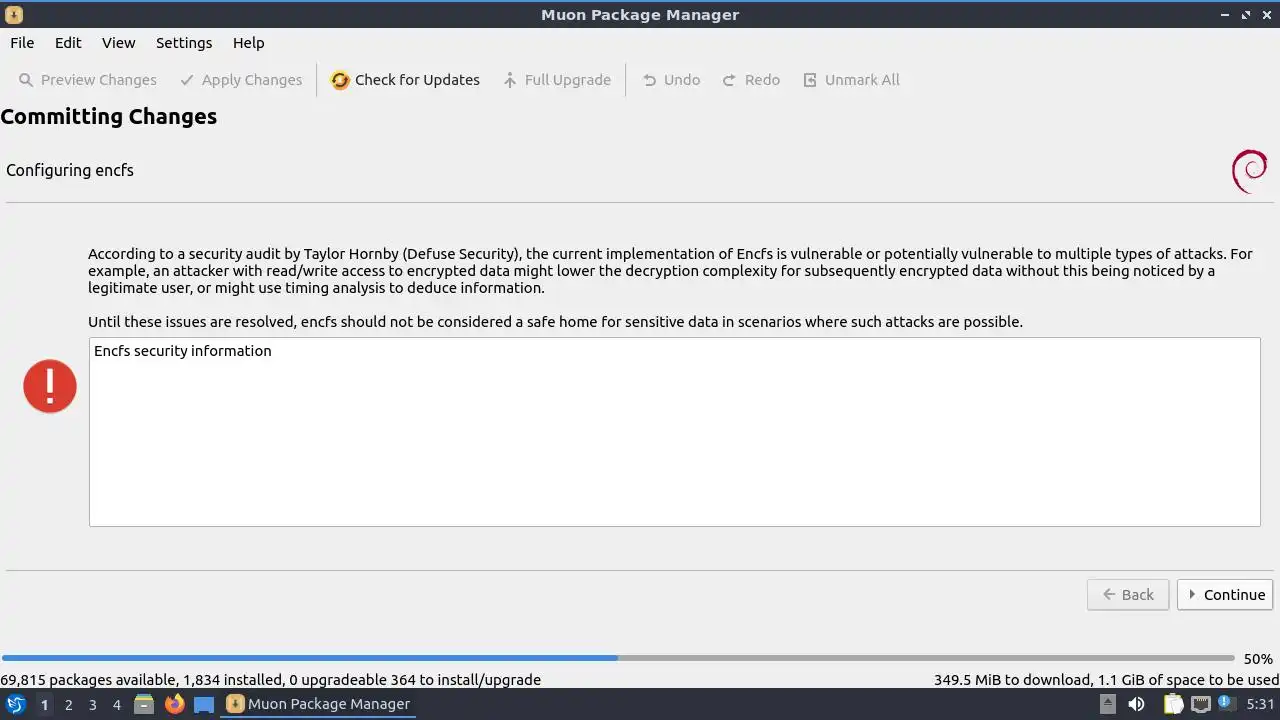The height and width of the screenshot is (720, 1280).
Task: Switch to virtual desktop 2
Action: pyautogui.click(x=68, y=705)
